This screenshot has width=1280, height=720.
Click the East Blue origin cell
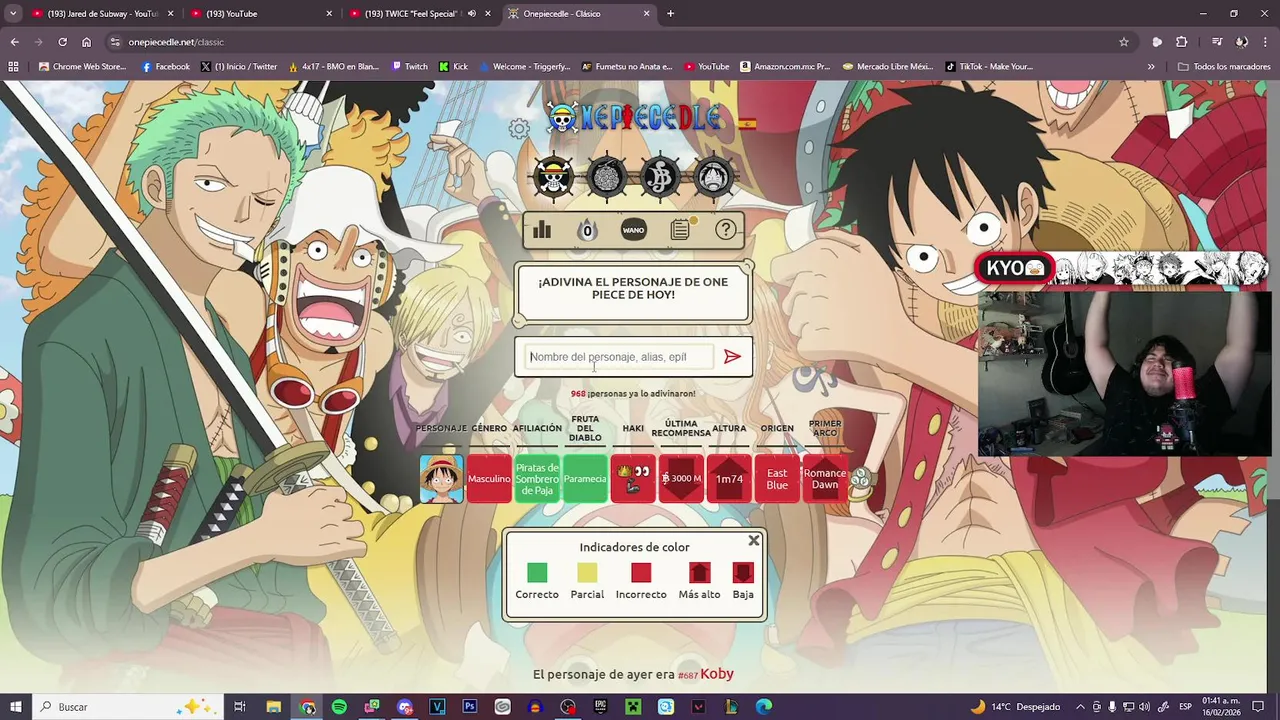pos(777,479)
